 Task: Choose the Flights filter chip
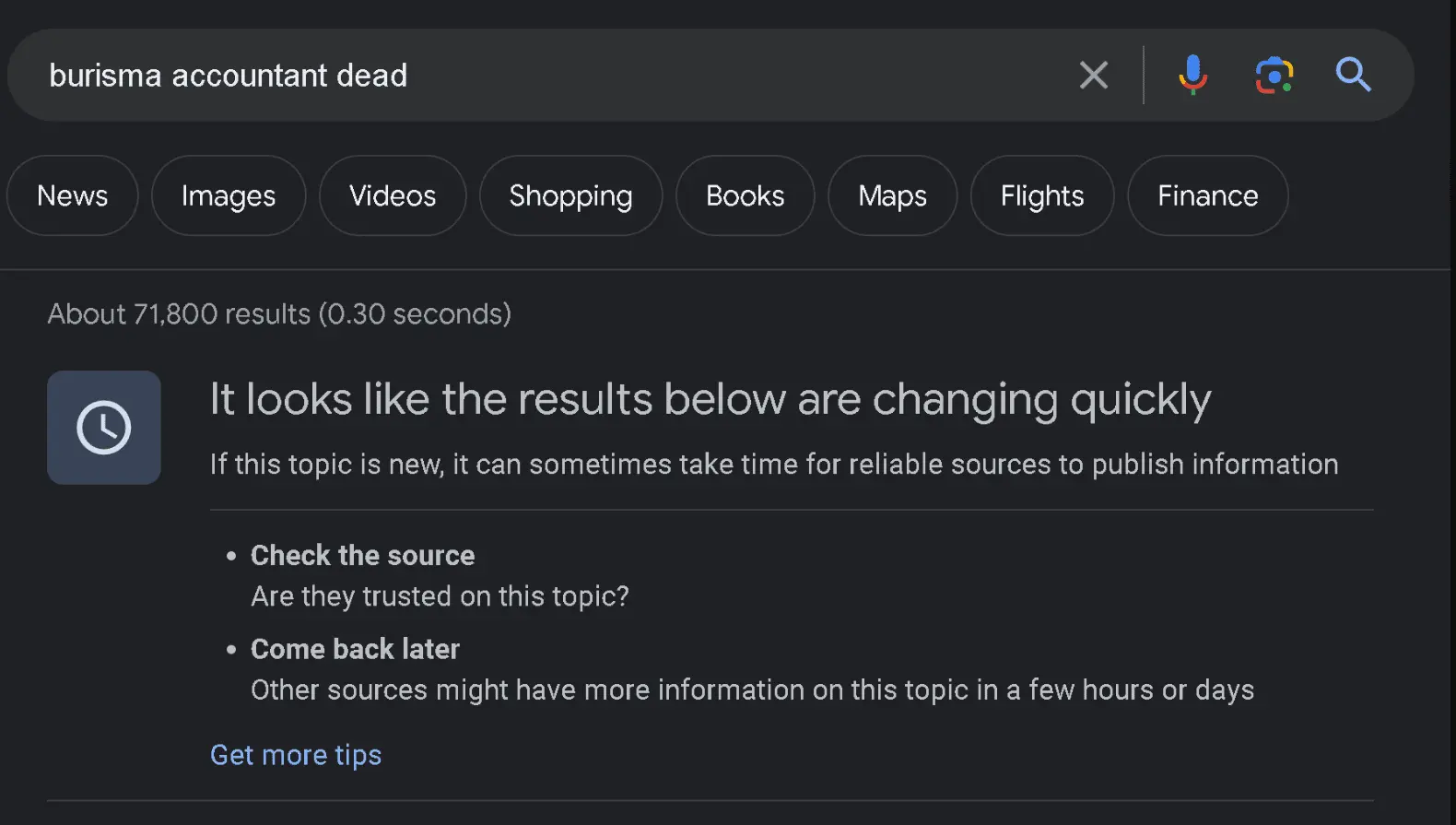pyautogui.click(x=1042, y=195)
